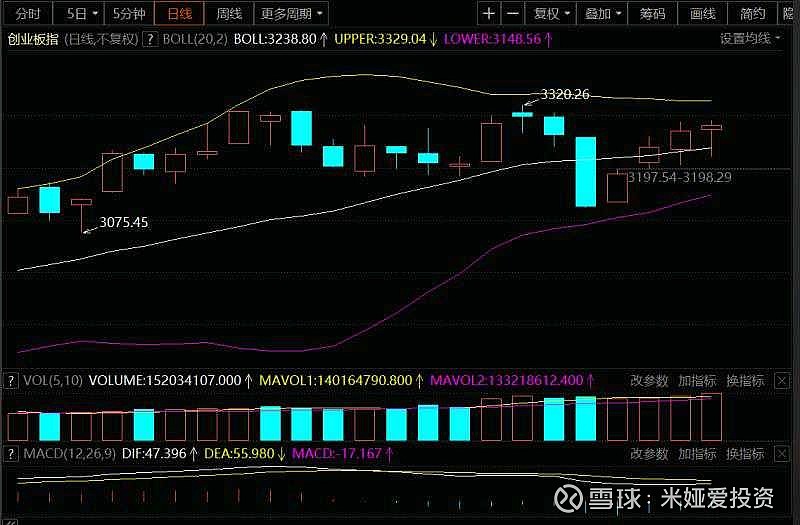This screenshot has width=800, height=525.
Task: Click the 3320.26 high price label
Action: point(565,94)
